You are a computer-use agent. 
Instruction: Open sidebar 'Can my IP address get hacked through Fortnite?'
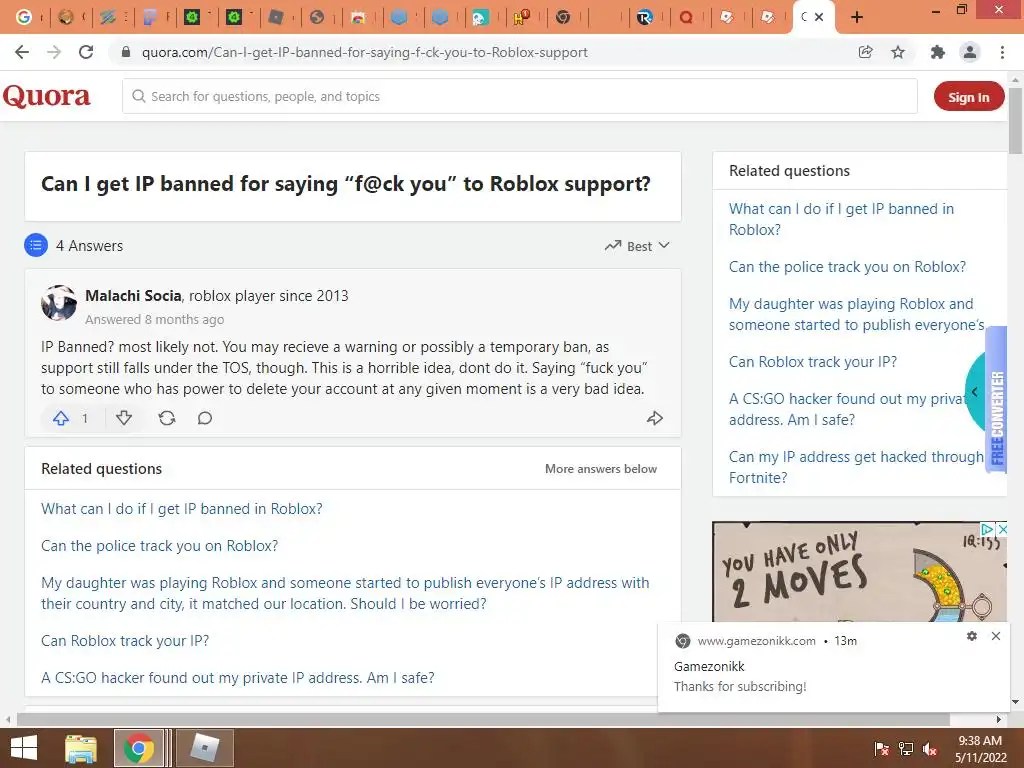coord(856,468)
